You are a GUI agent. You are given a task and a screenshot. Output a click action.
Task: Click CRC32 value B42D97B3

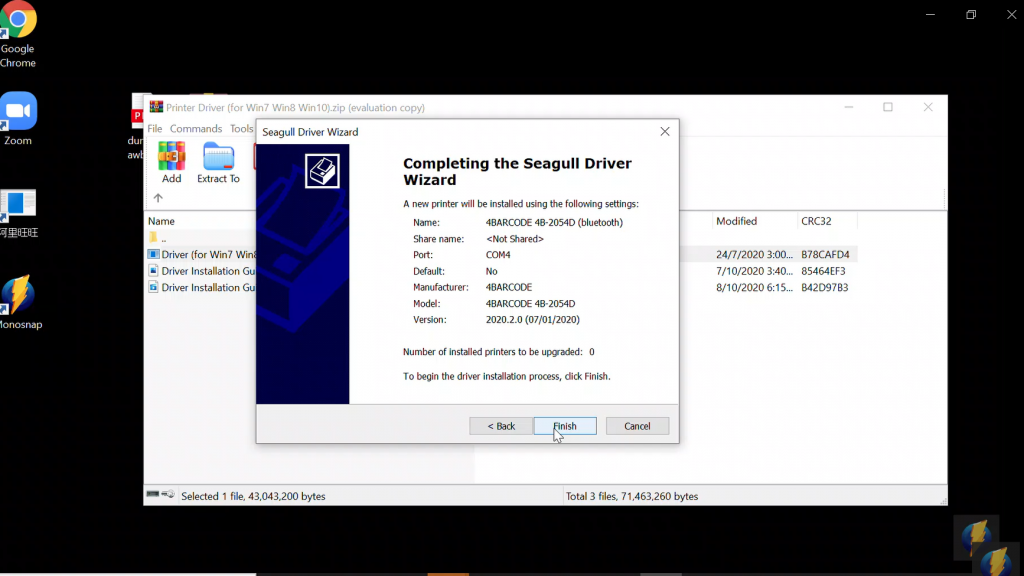(x=824, y=287)
